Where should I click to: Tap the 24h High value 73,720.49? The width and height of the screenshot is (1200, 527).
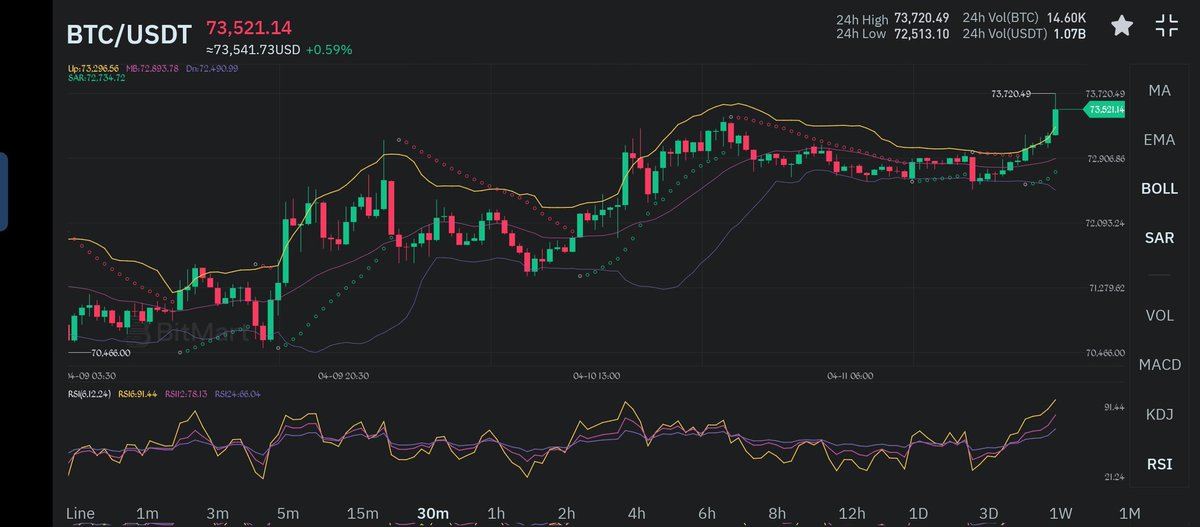click(x=923, y=18)
